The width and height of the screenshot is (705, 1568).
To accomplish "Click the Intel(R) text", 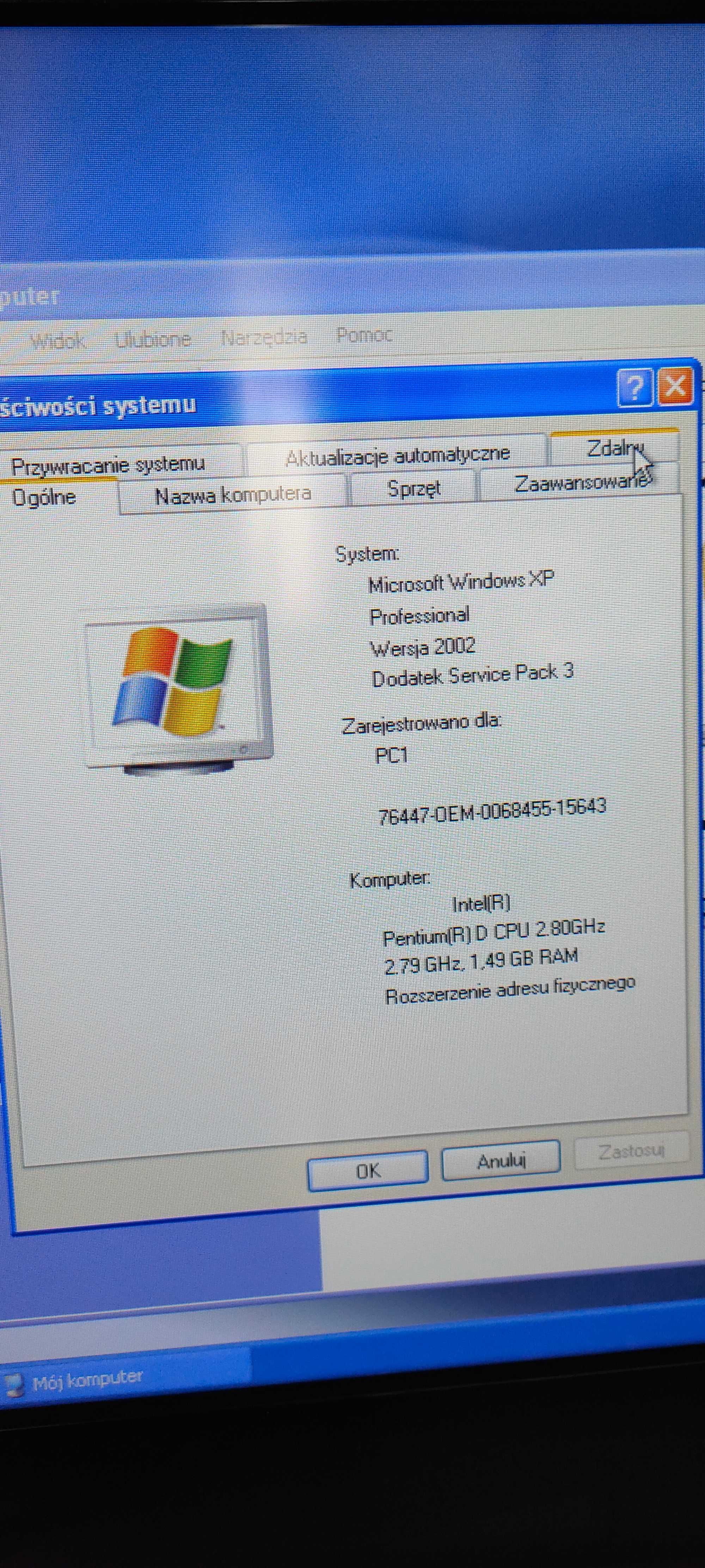I will point(481,903).
